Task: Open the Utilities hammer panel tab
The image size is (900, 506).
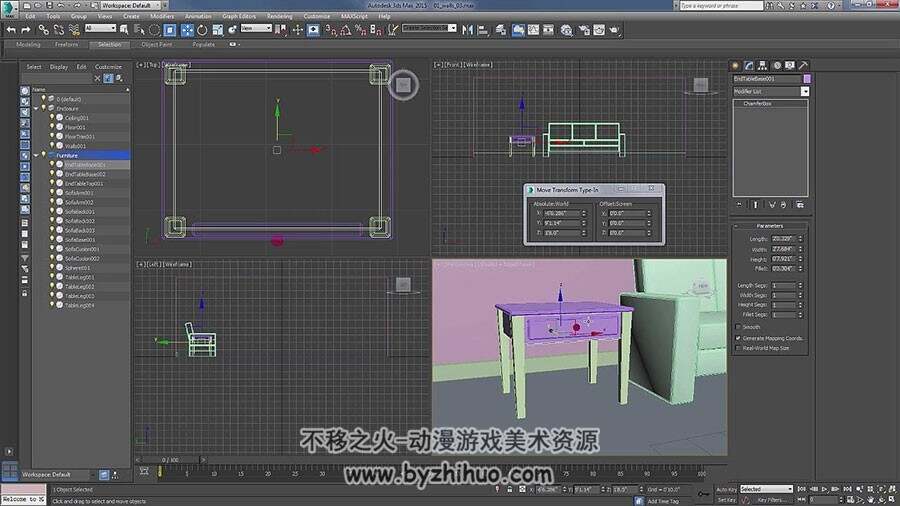Action: (804, 65)
